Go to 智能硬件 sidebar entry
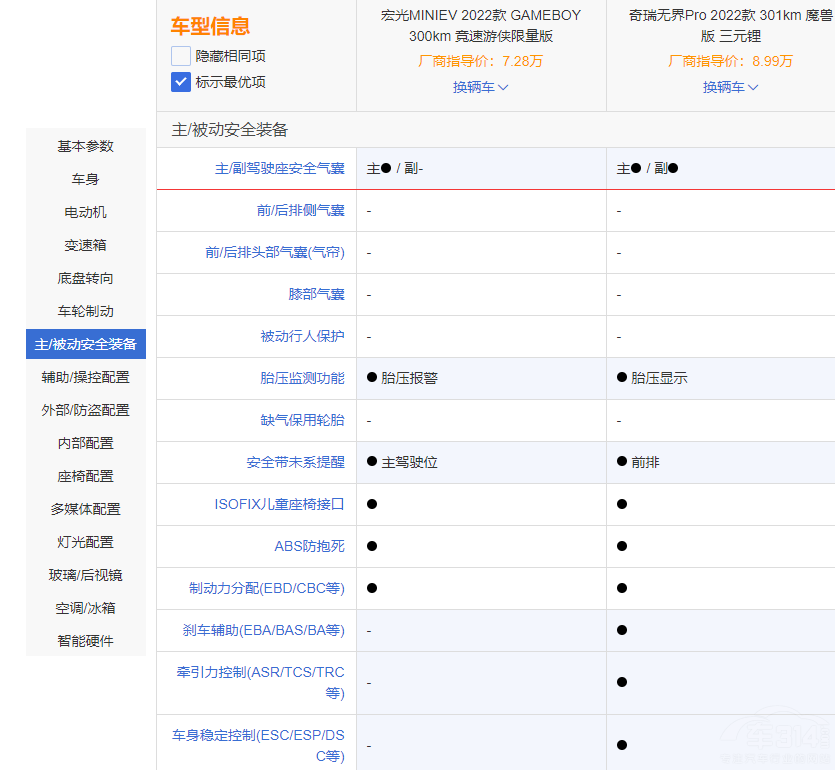835x770 pixels. [86, 641]
